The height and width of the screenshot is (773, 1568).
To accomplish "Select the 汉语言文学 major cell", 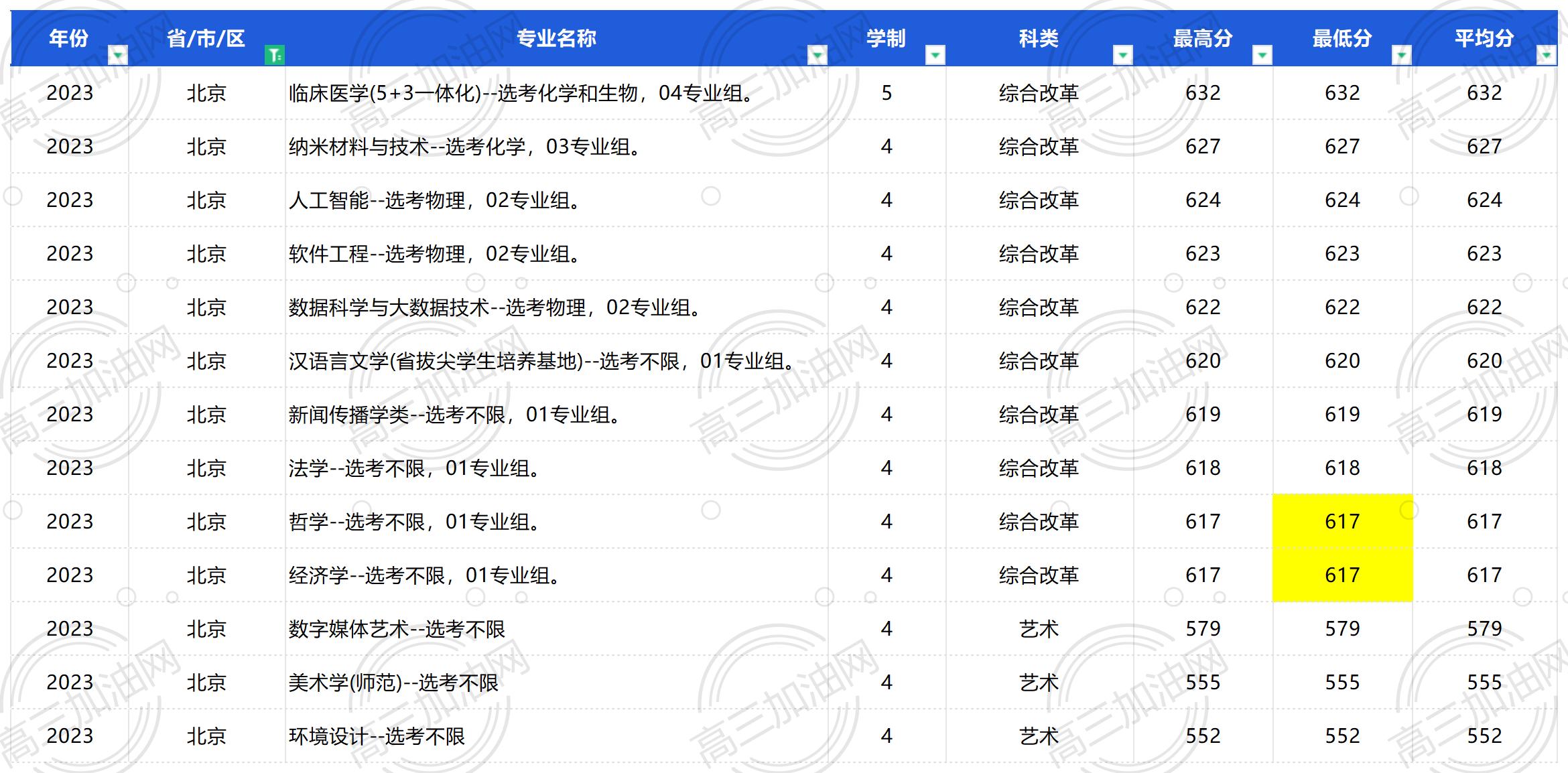I will (x=557, y=361).
